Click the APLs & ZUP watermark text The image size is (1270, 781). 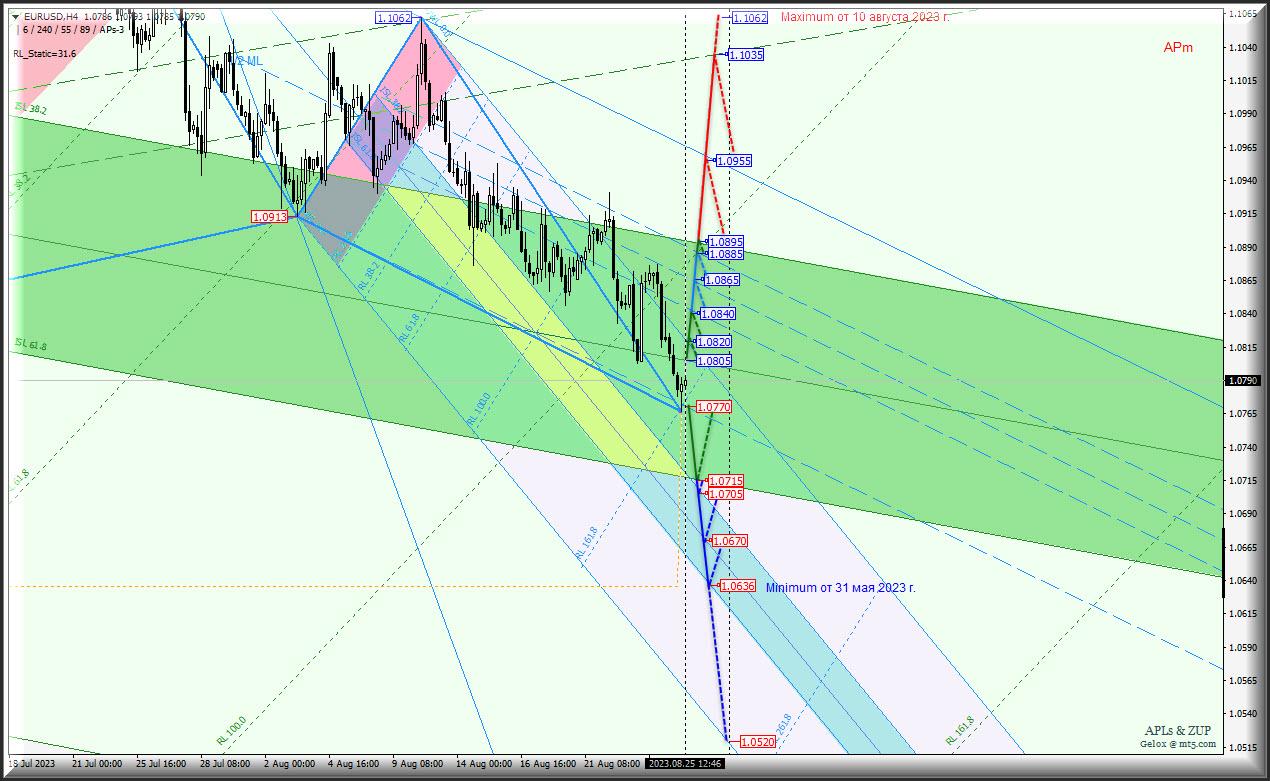tap(1178, 730)
